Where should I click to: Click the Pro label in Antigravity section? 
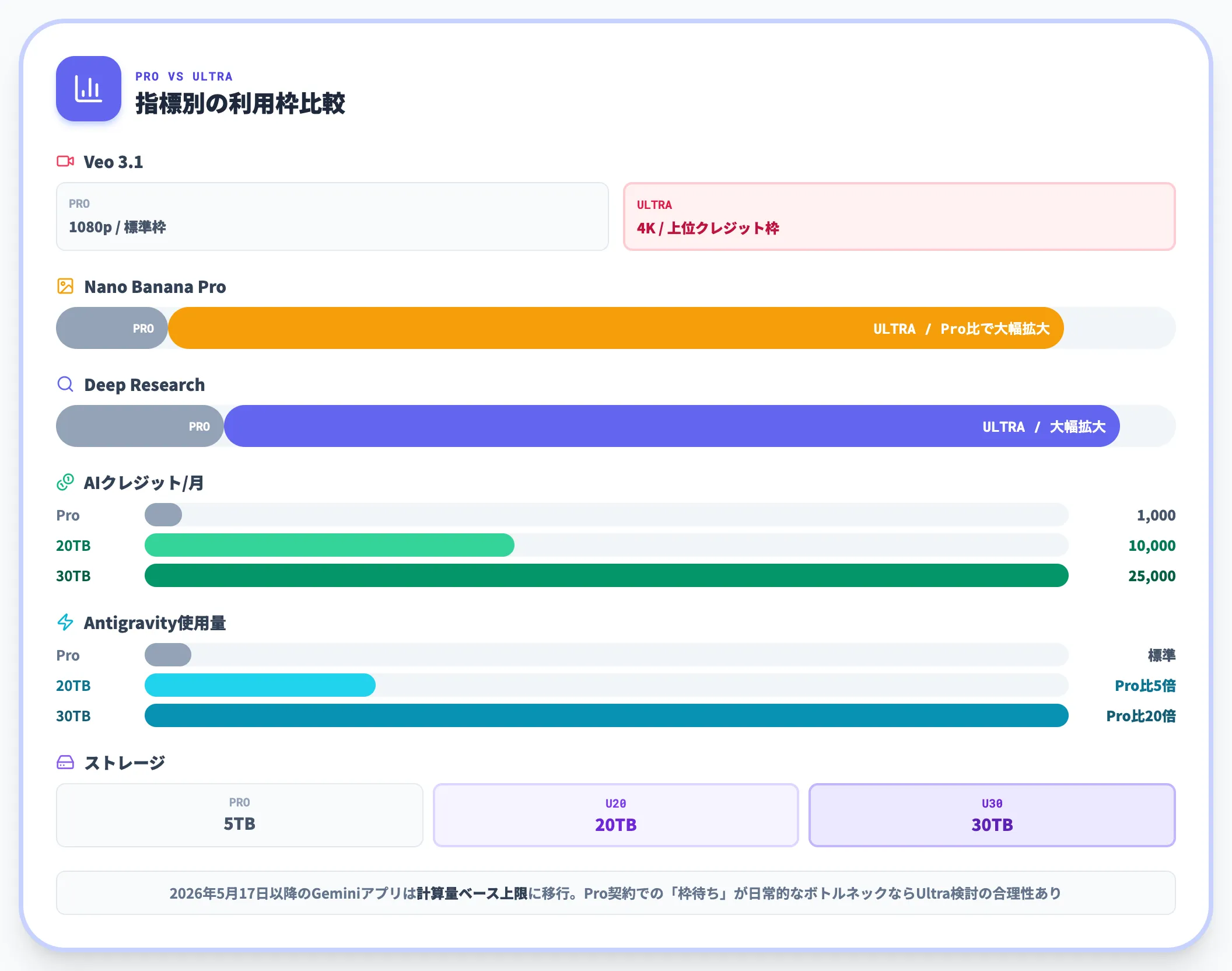(68, 655)
